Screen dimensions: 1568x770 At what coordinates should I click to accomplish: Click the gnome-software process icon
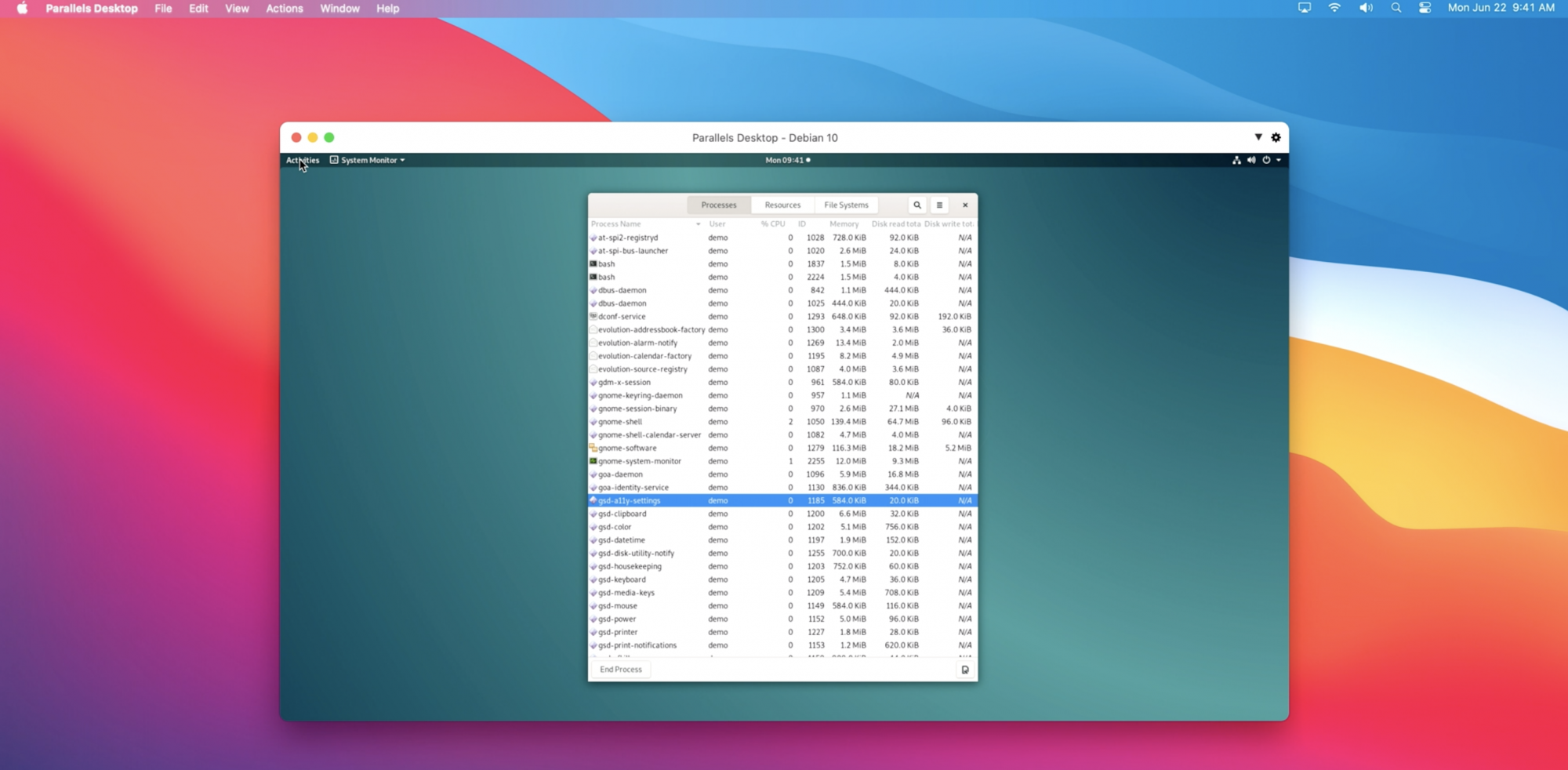coord(593,448)
